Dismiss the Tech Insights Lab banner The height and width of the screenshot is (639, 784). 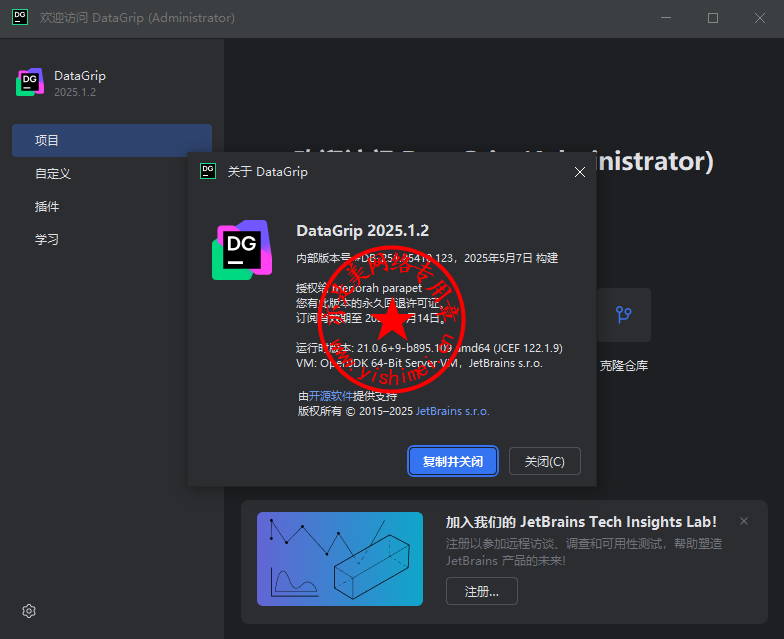tap(744, 521)
